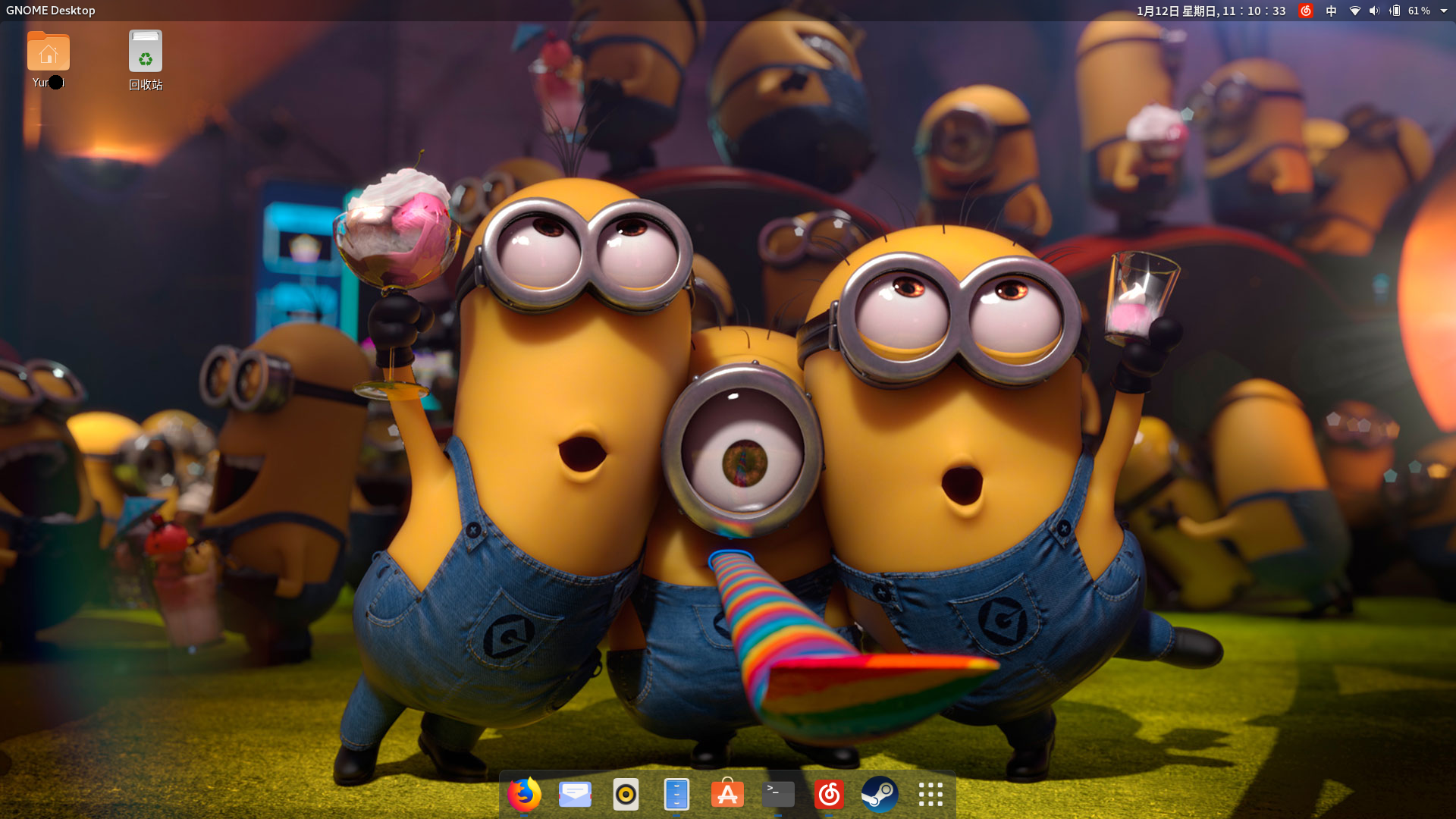The image size is (1456, 819).
Task: Open Ubuntu Software store icon
Action: tap(727, 794)
